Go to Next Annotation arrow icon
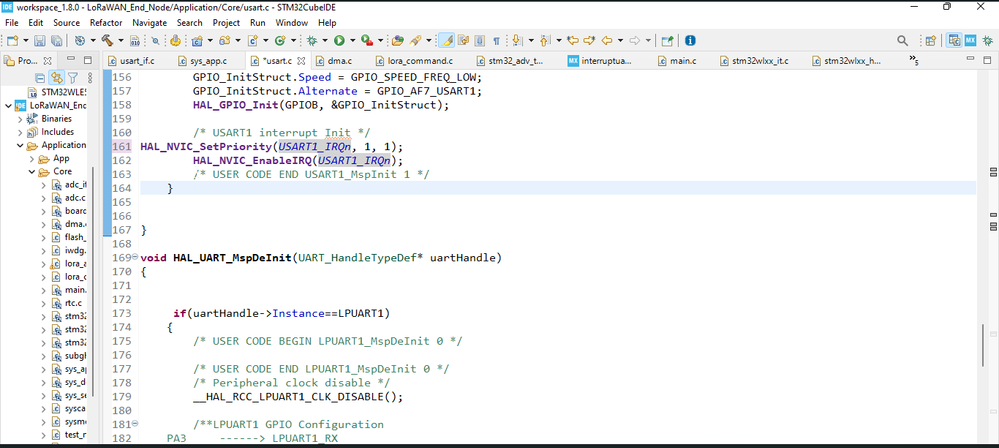Image resolution: width=999 pixels, height=448 pixels. (x=517, y=41)
